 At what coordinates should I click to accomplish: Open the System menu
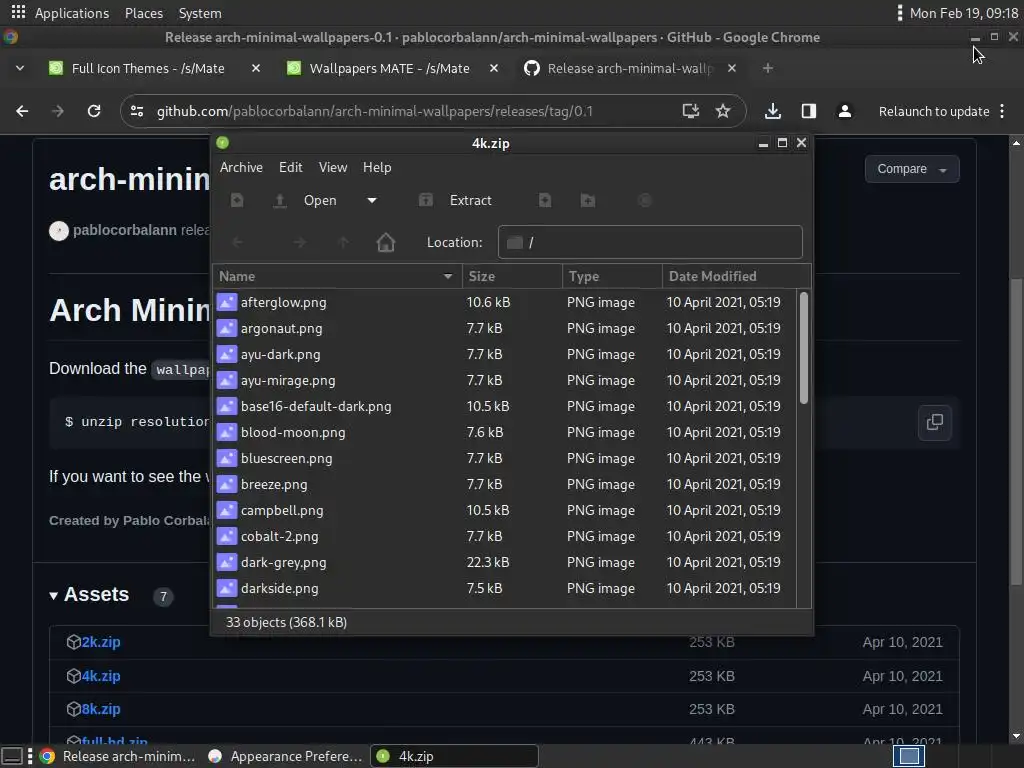click(x=200, y=13)
